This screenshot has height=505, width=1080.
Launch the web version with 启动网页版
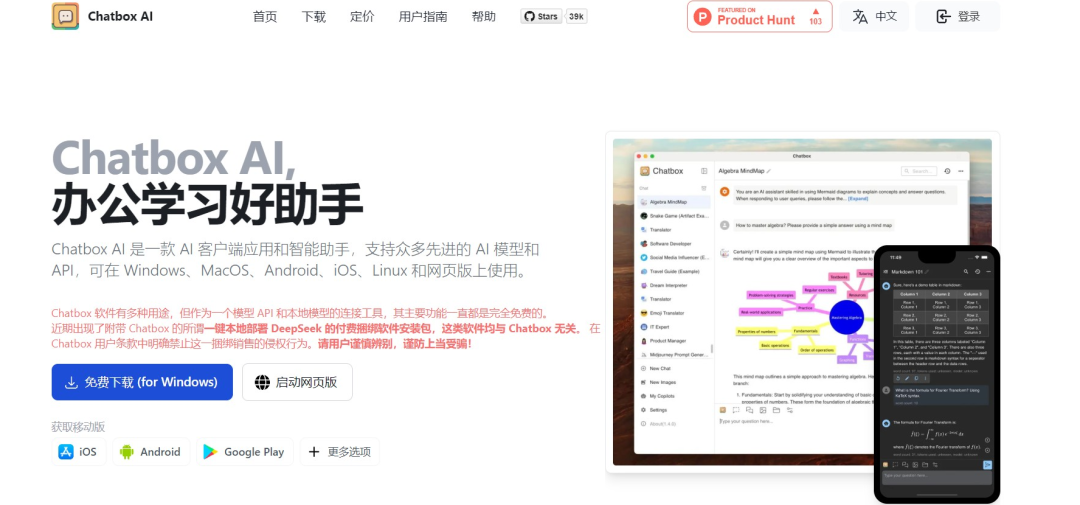click(x=298, y=382)
